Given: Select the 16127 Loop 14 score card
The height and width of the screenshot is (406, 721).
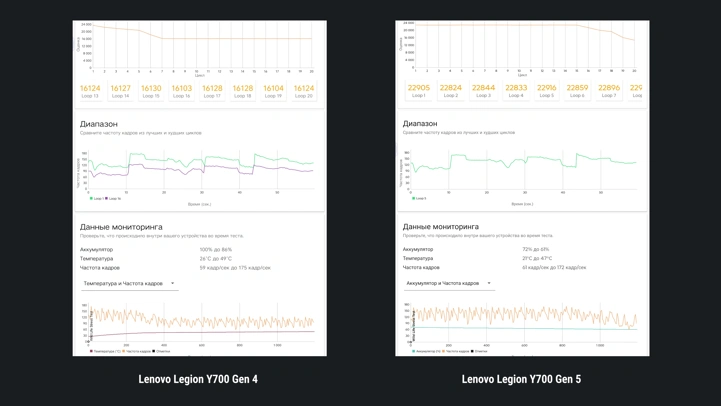Looking at the screenshot, I should click(x=120, y=91).
